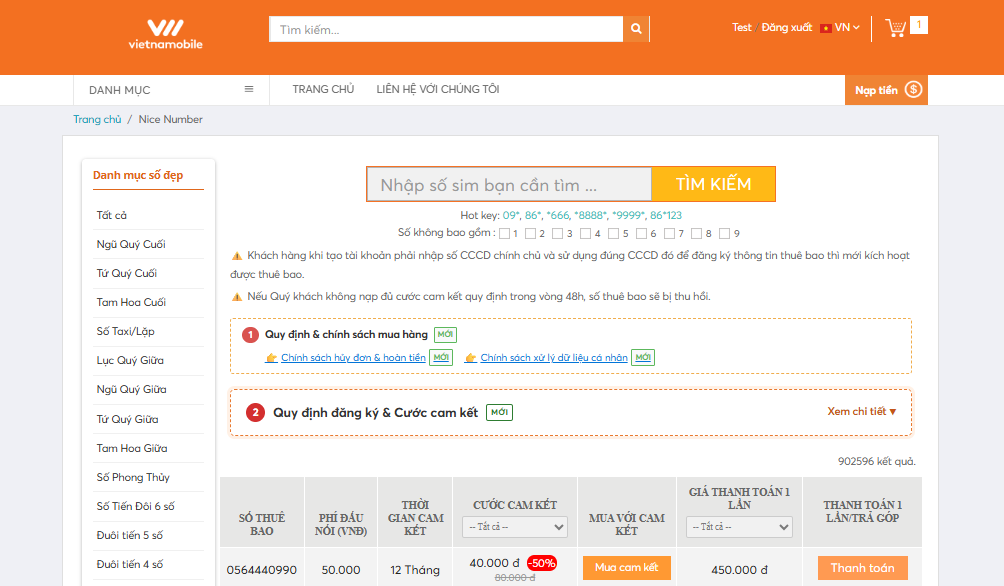This screenshot has height=586, width=1004.
Task: Select Tứ Quý Cuối category
Action: 127,273
